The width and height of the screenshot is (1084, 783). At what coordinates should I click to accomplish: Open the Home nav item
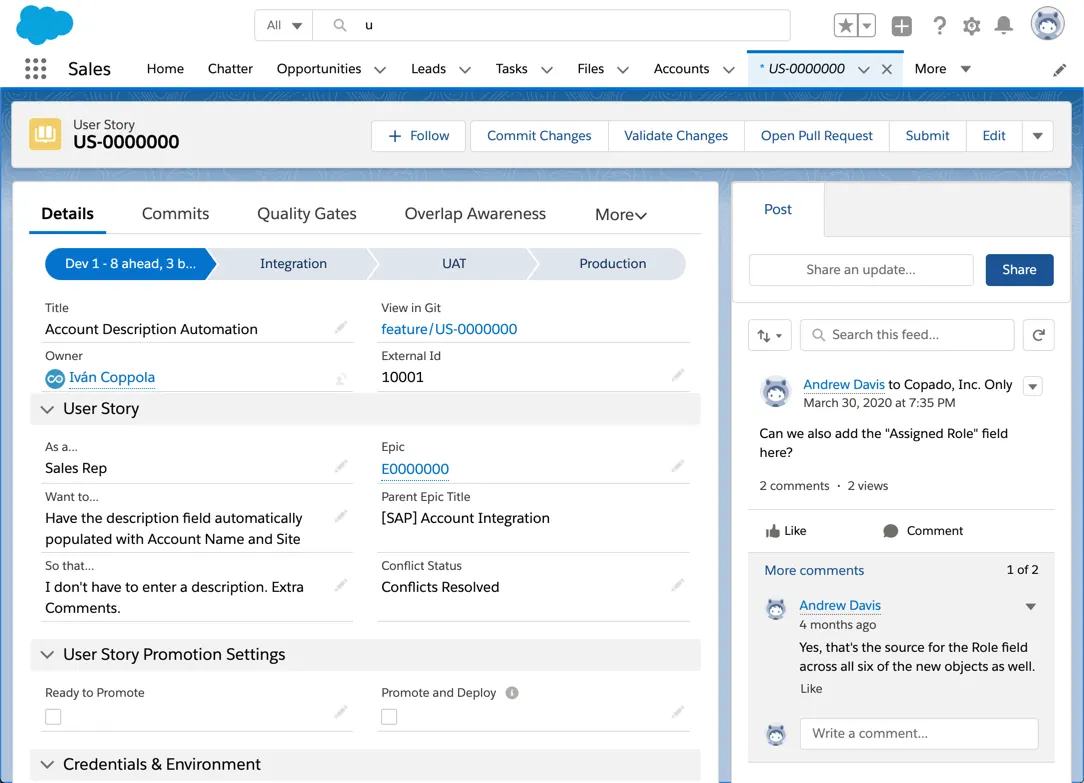coord(165,68)
